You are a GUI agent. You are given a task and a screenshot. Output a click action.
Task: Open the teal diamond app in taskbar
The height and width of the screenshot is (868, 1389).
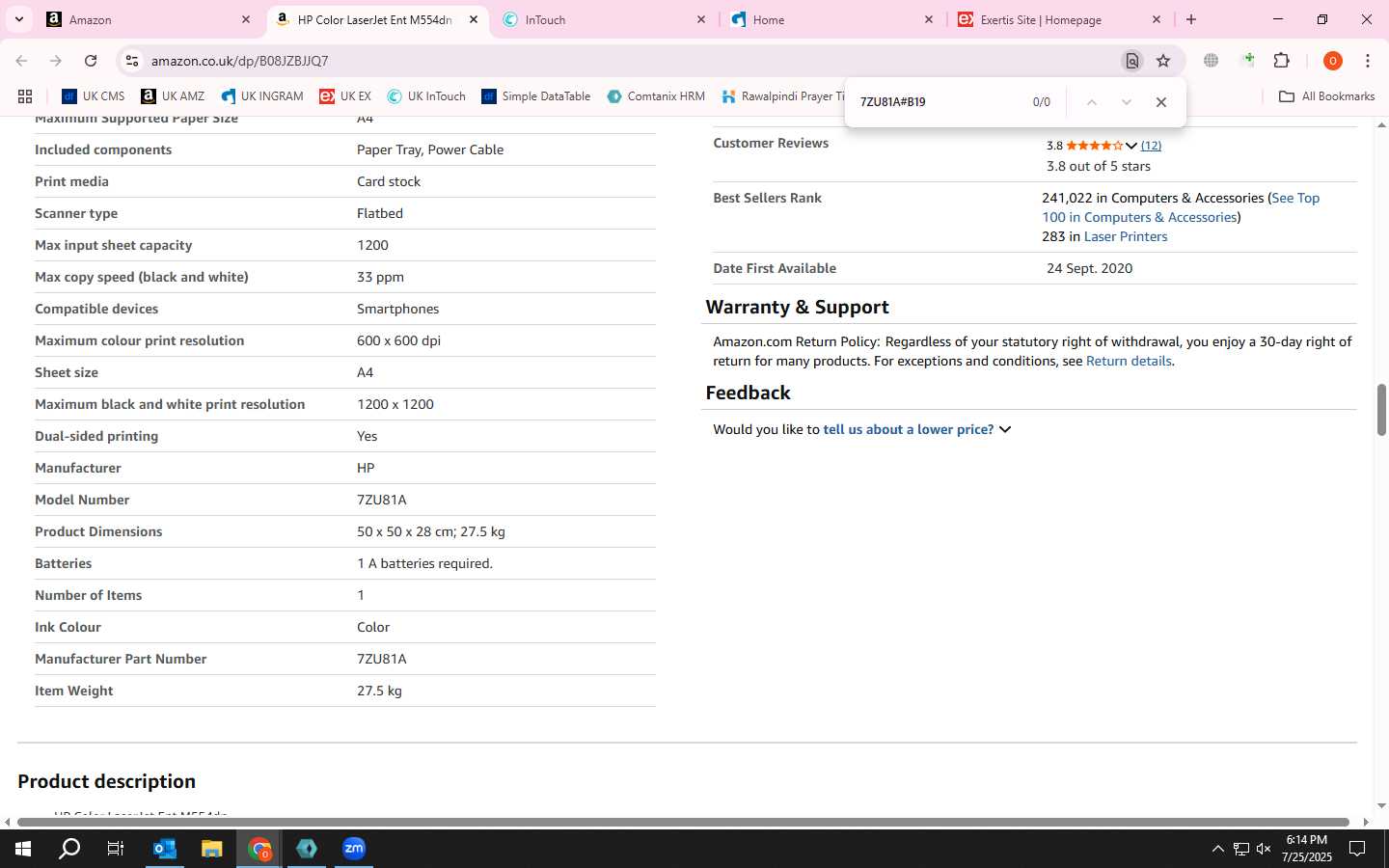click(x=307, y=849)
